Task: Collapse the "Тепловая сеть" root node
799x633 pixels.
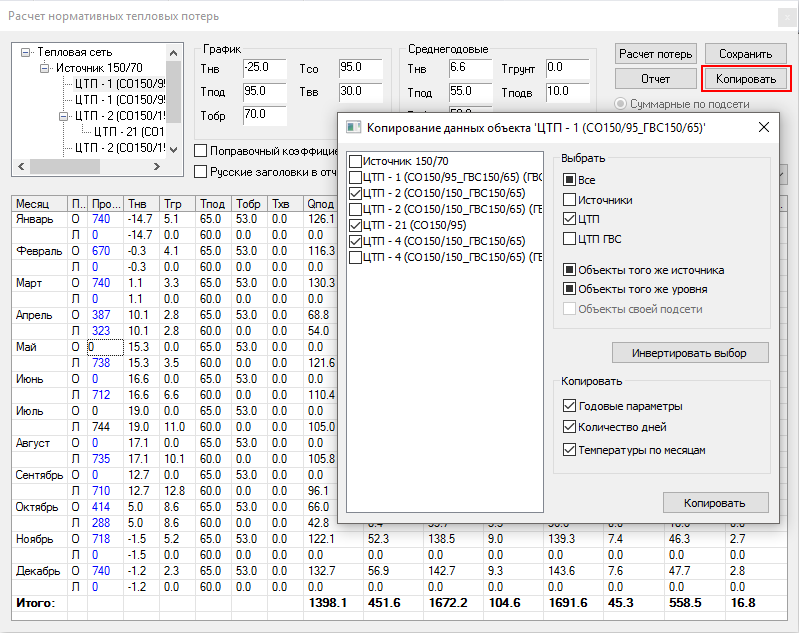Action: 27,52
